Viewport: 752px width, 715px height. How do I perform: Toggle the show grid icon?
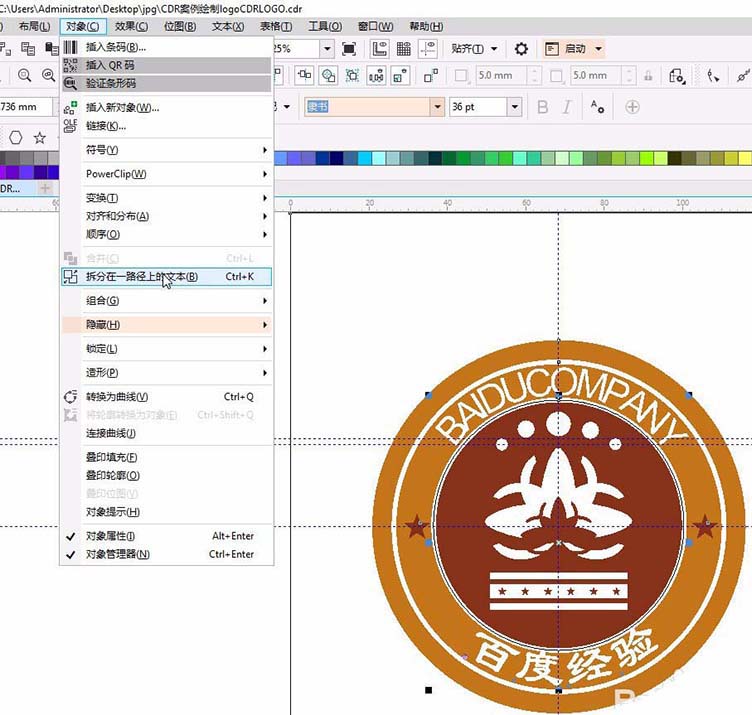tap(403, 49)
